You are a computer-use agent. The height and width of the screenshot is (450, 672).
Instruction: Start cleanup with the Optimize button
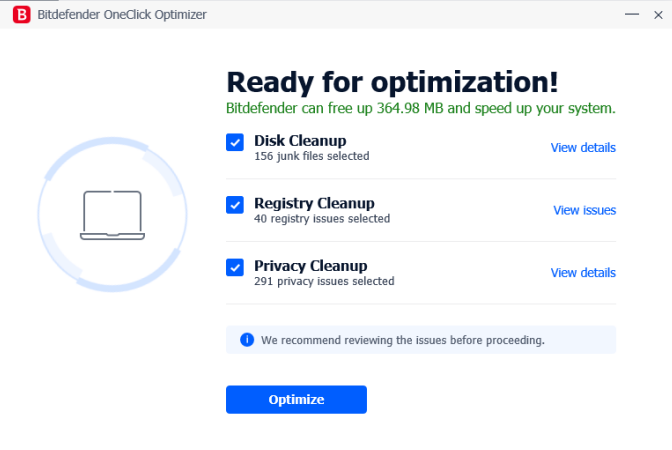[x=296, y=399]
